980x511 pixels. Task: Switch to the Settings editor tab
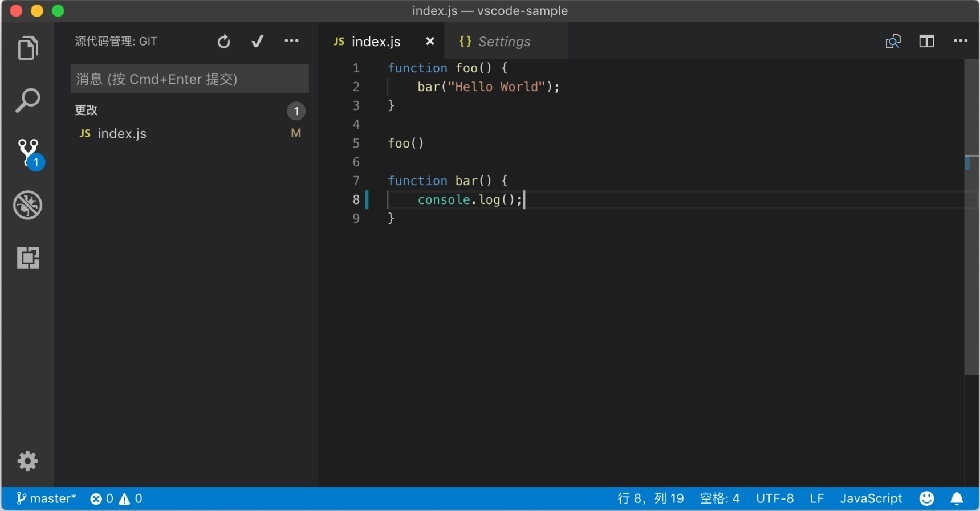click(x=495, y=41)
